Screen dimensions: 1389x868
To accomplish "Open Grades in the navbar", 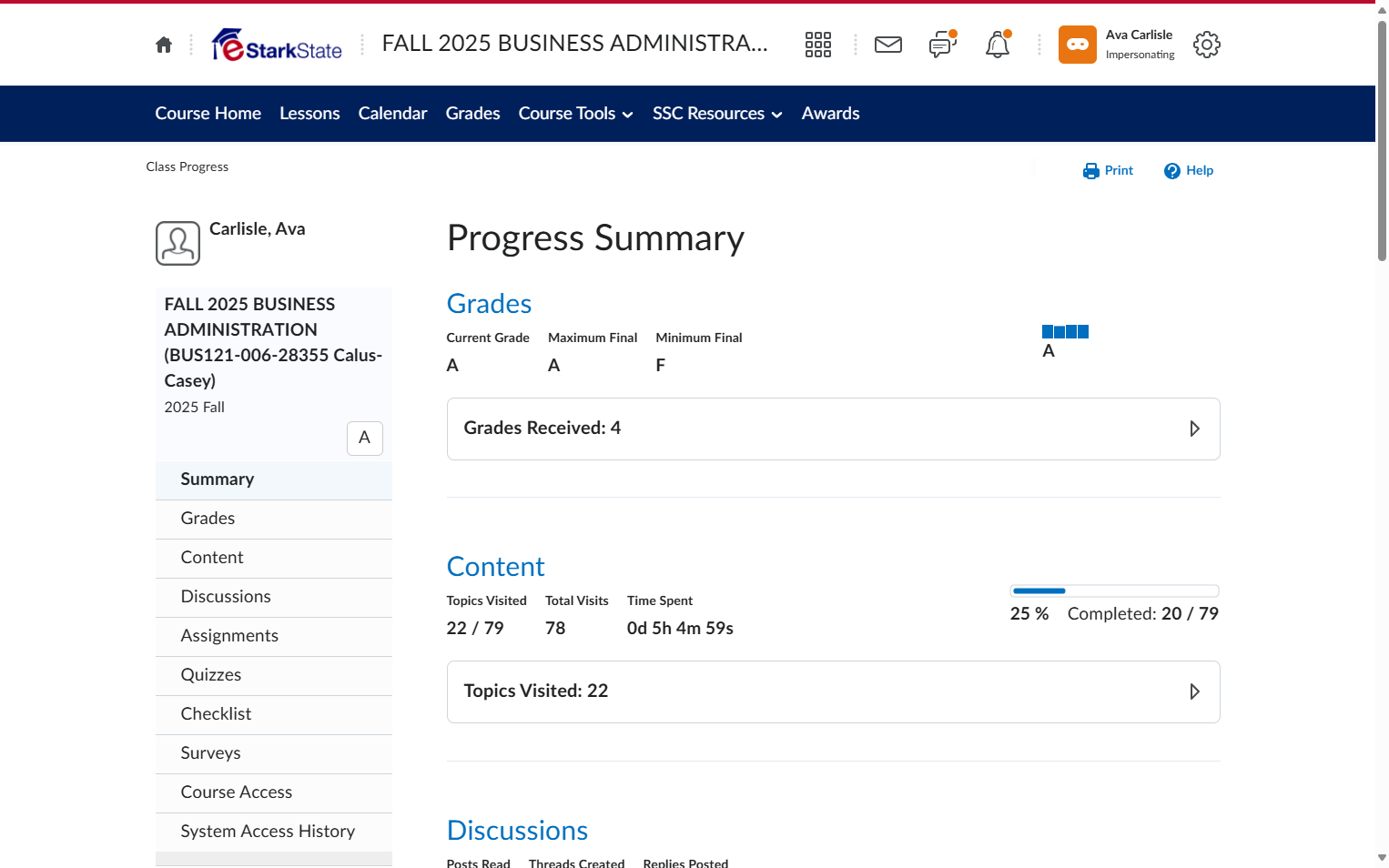I will point(472,114).
